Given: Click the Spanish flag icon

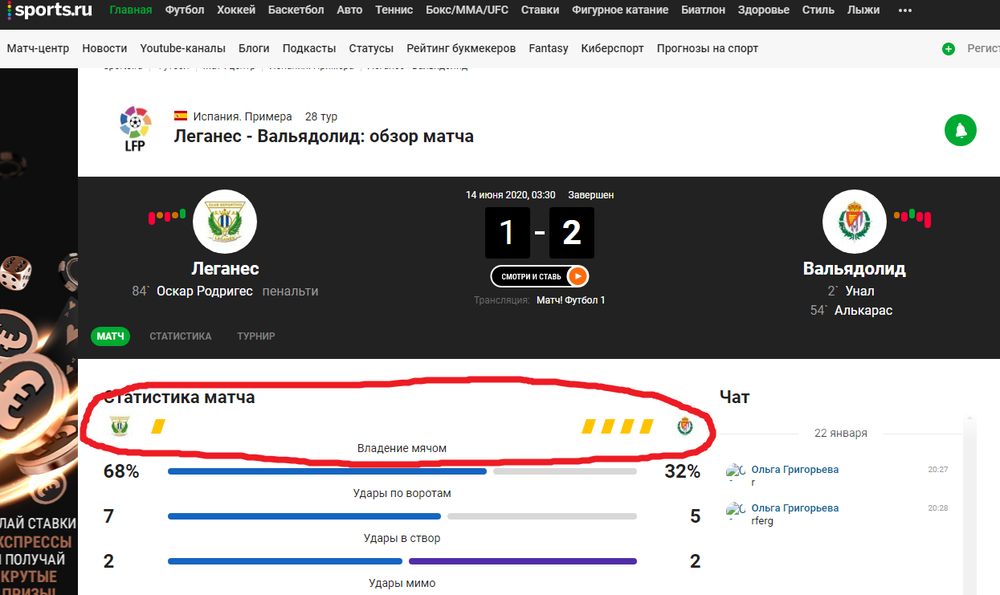Looking at the screenshot, I should click(x=180, y=116).
